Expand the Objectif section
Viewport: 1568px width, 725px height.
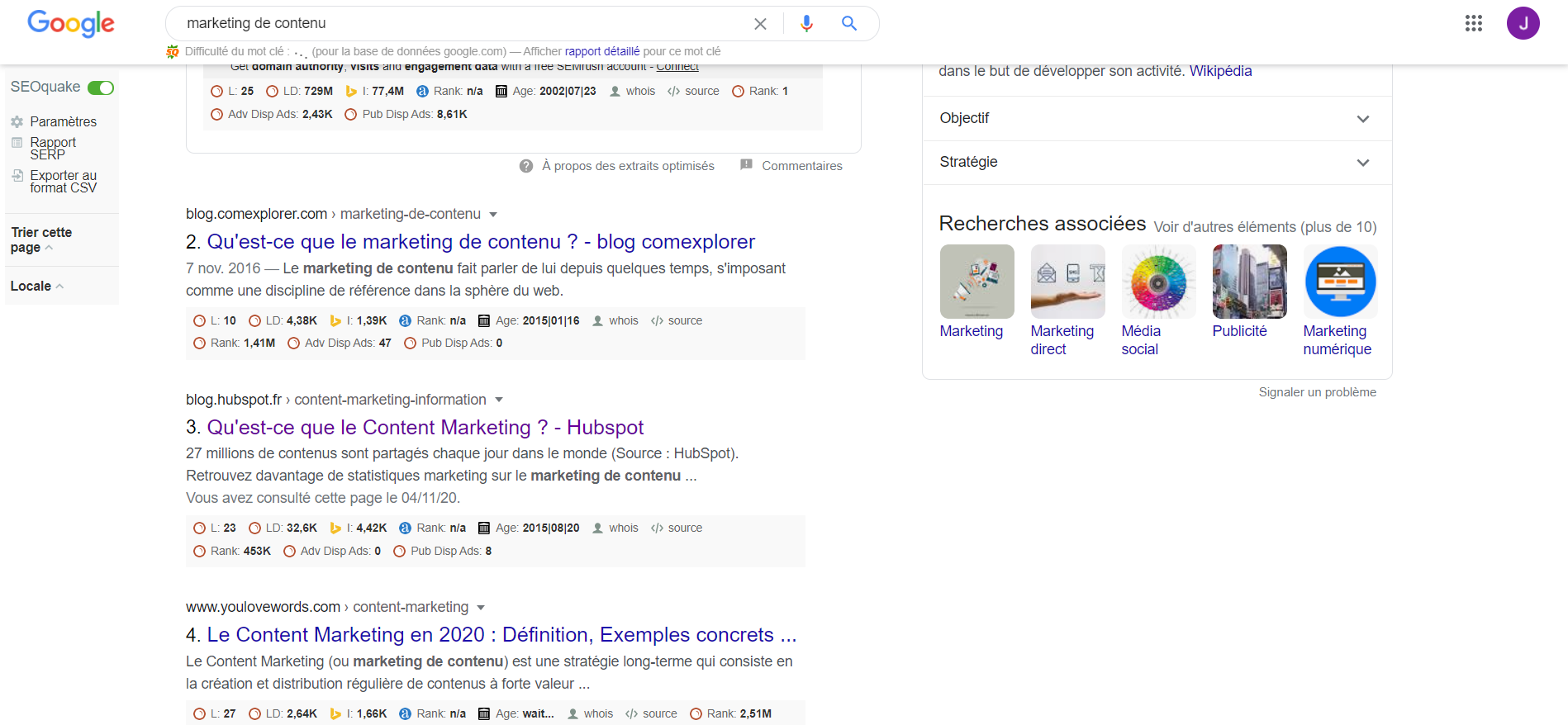(1157, 119)
